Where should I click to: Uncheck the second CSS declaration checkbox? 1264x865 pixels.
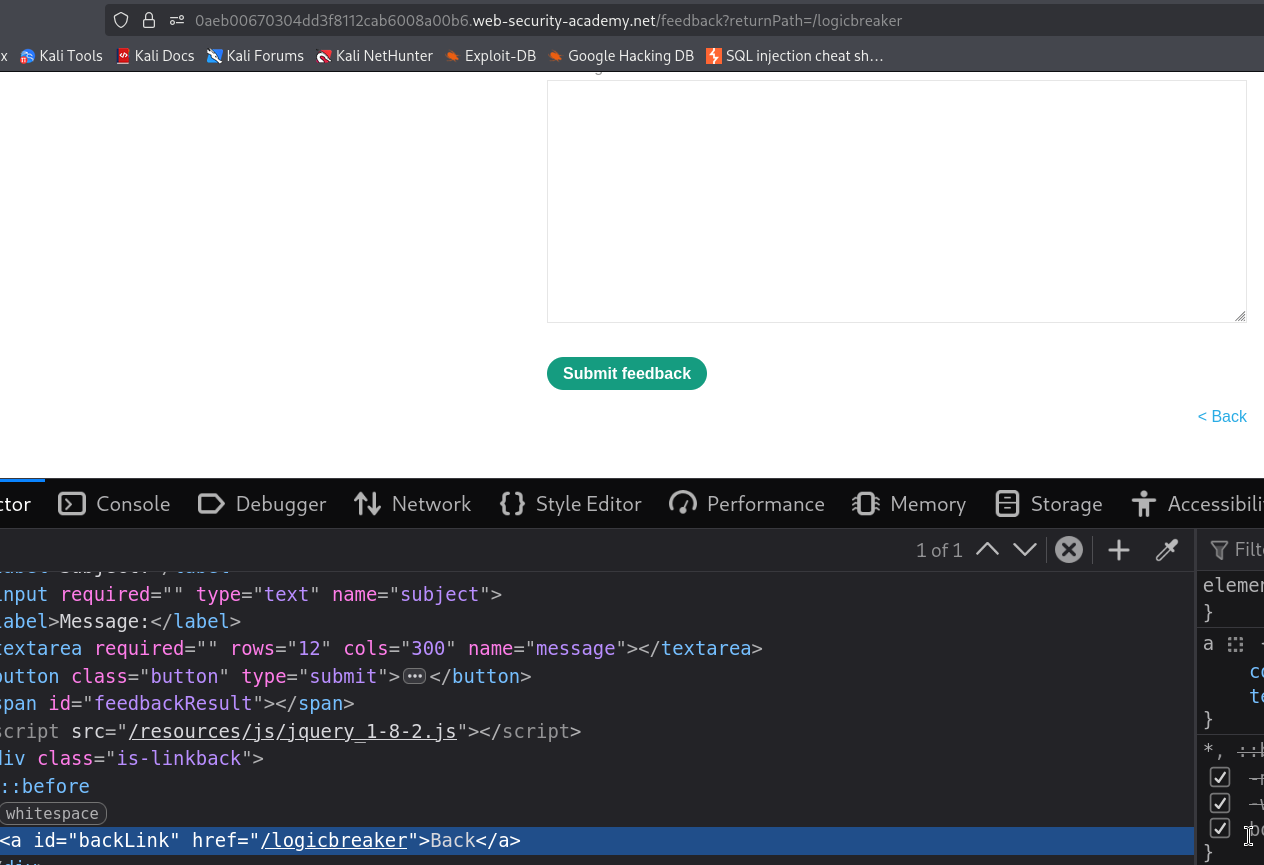1220,803
